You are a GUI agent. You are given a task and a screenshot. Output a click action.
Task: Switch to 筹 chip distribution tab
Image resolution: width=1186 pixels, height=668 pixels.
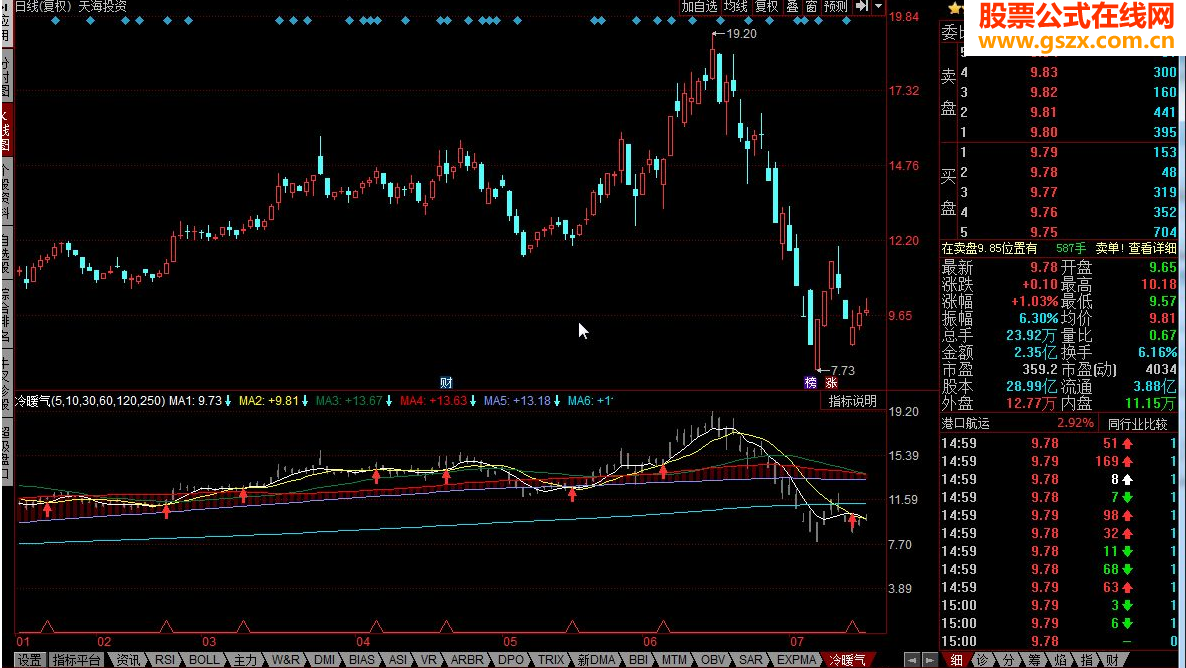[1034, 660]
